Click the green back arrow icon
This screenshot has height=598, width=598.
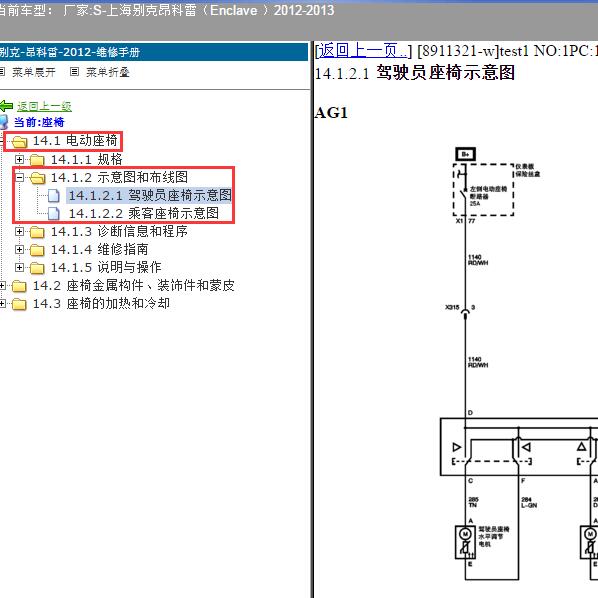click(6, 106)
